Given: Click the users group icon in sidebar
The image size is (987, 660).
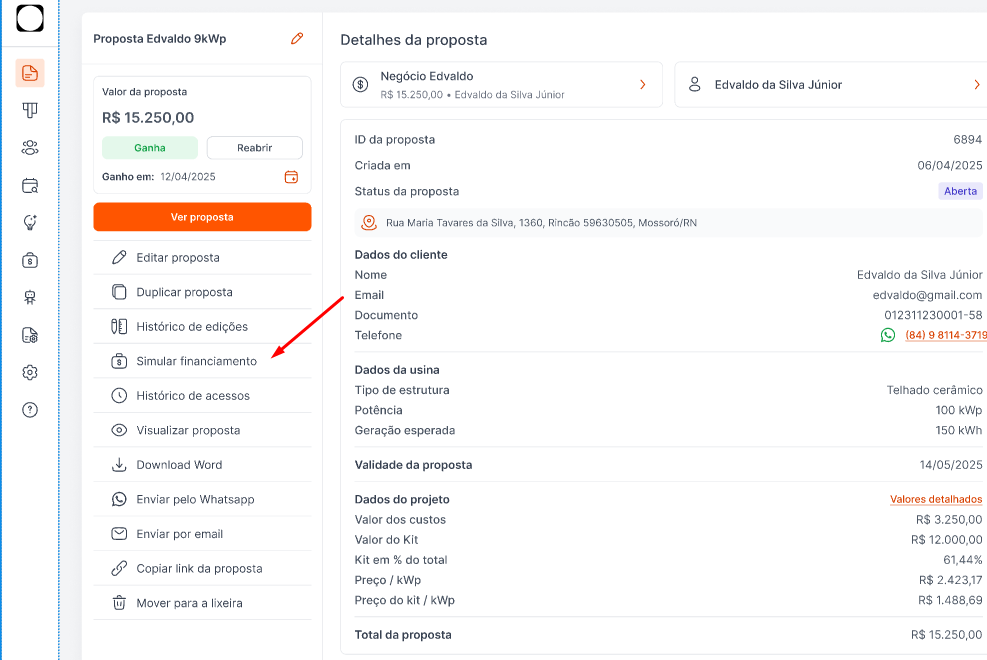Looking at the screenshot, I should (30, 148).
